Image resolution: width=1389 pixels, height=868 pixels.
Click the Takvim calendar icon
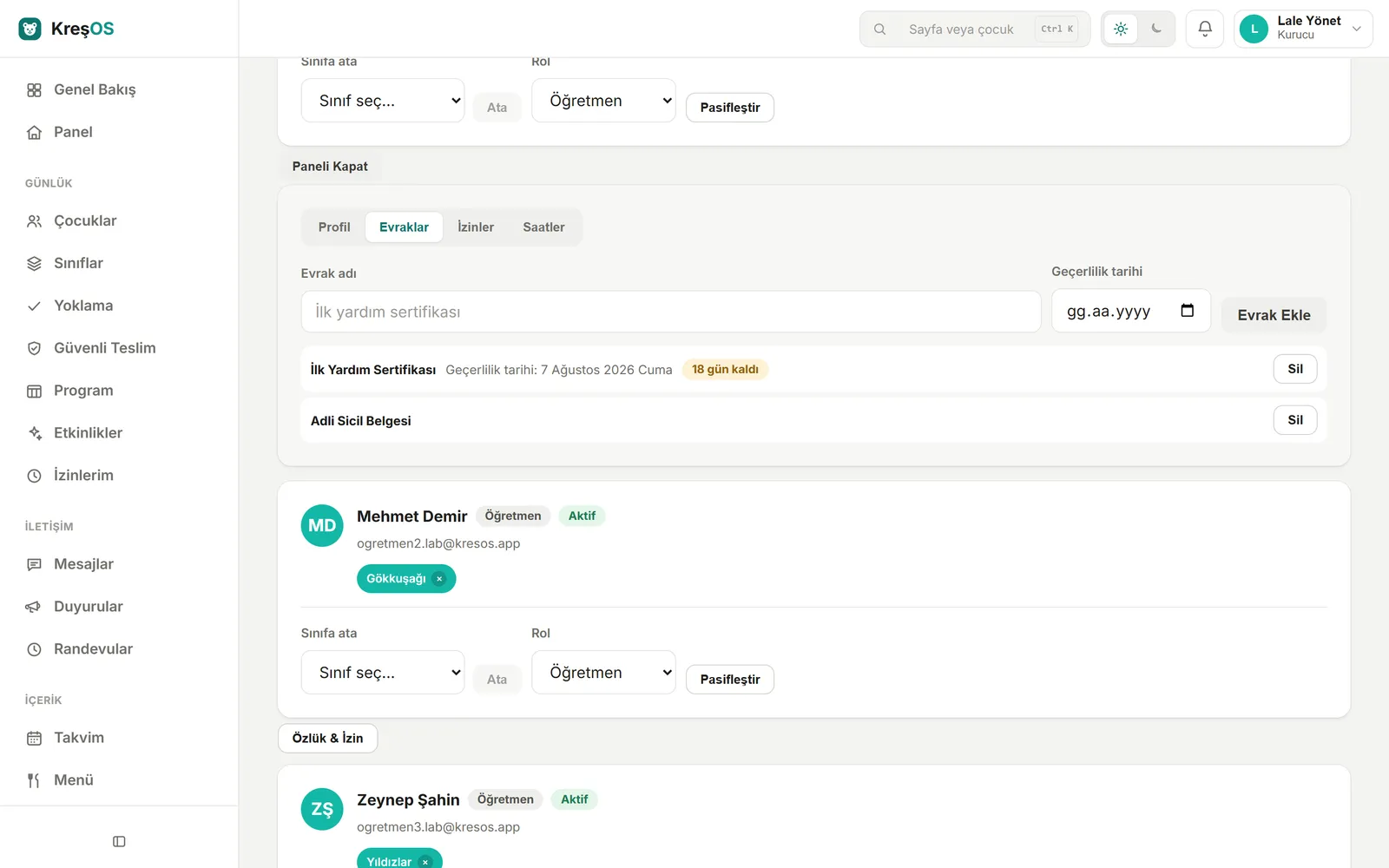pyautogui.click(x=34, y=739)
